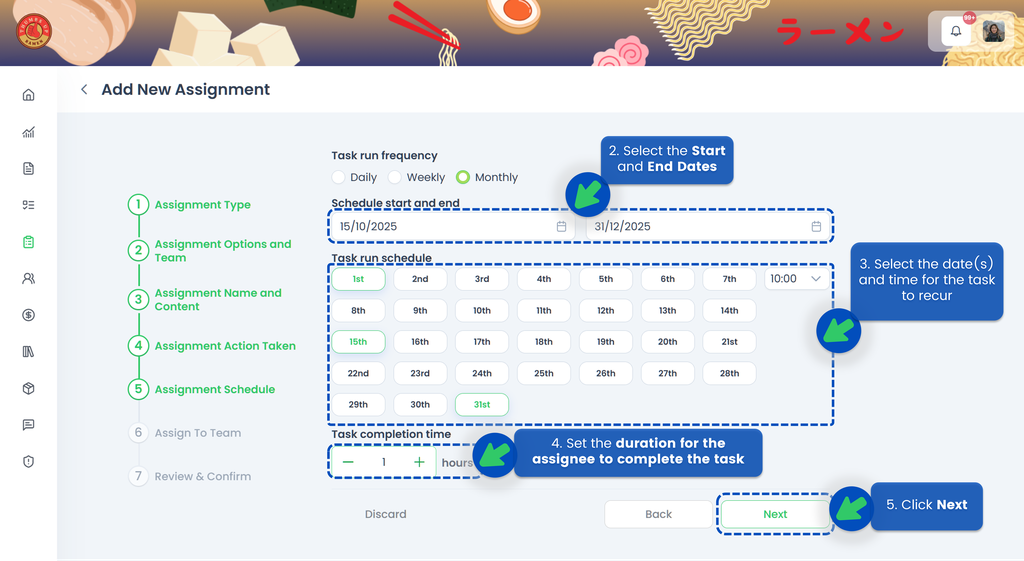Open the document sidebar icon
Screen dimensions: 1024x561
coord(28,168)
